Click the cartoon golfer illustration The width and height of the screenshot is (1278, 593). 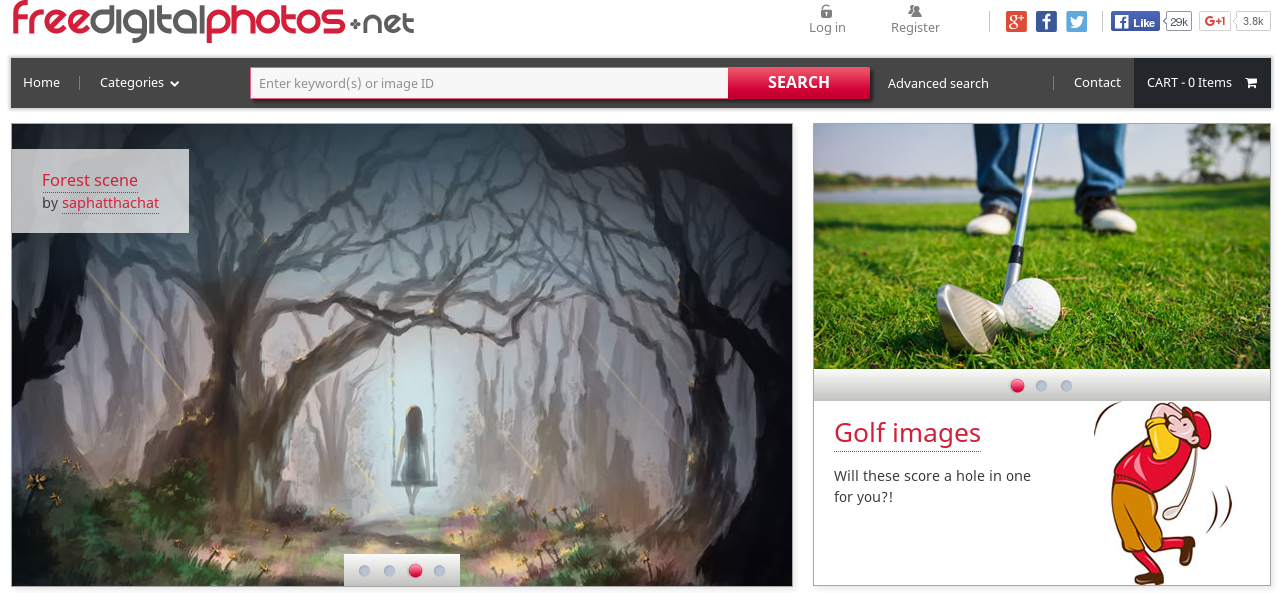tap(1163, 493)
